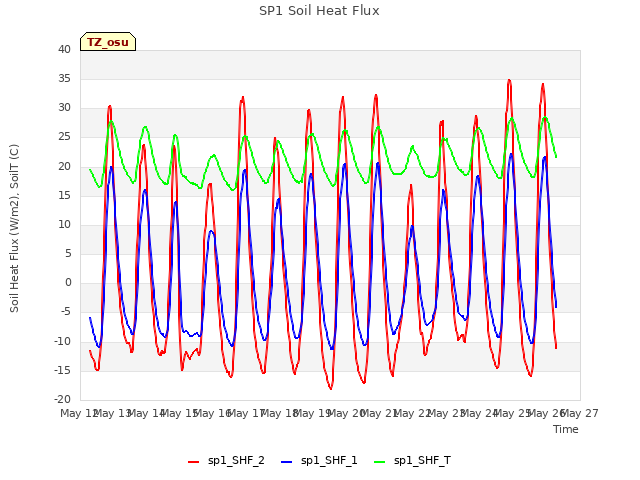Click the y-axis tick value 40

click(x=64, y=49)
